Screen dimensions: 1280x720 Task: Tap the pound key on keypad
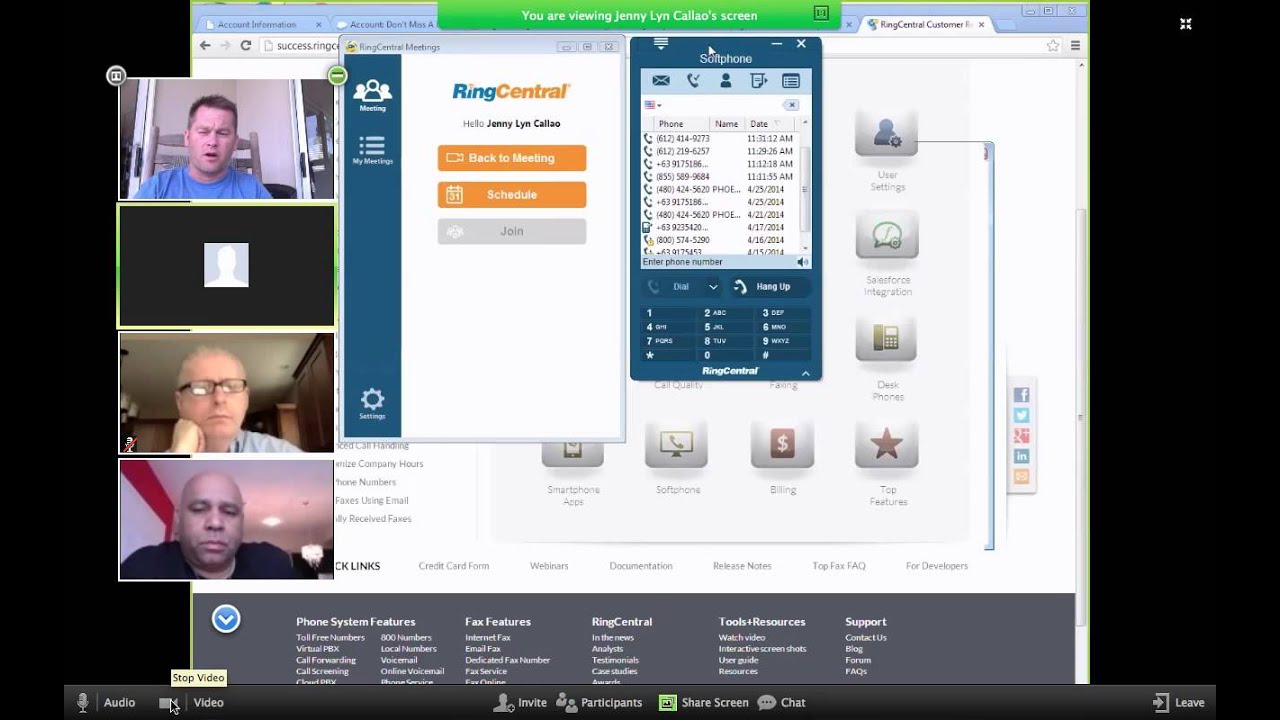pyautogui.click(x=784, y=355)
